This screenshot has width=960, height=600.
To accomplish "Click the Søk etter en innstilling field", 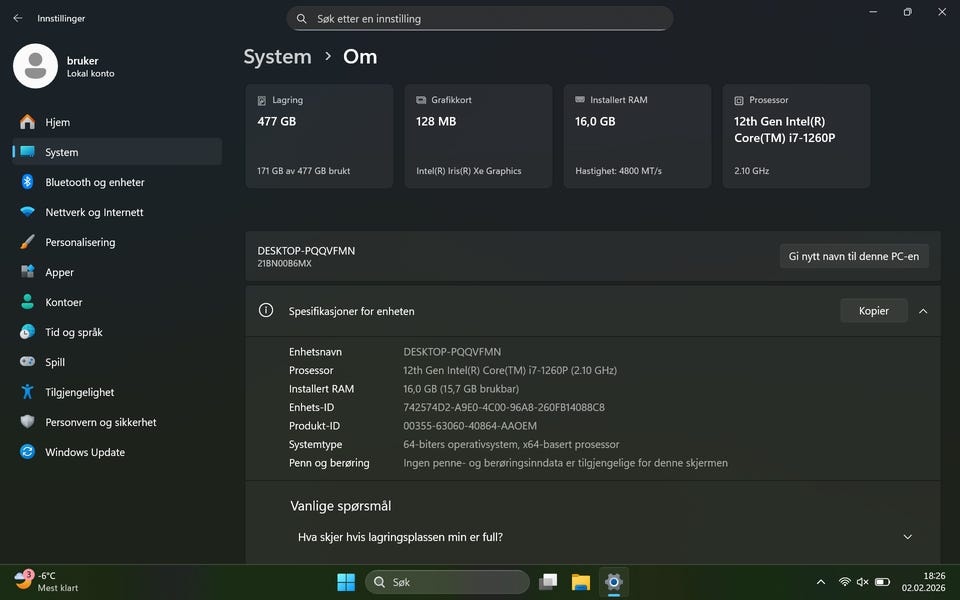I will [x=480, y=18].
